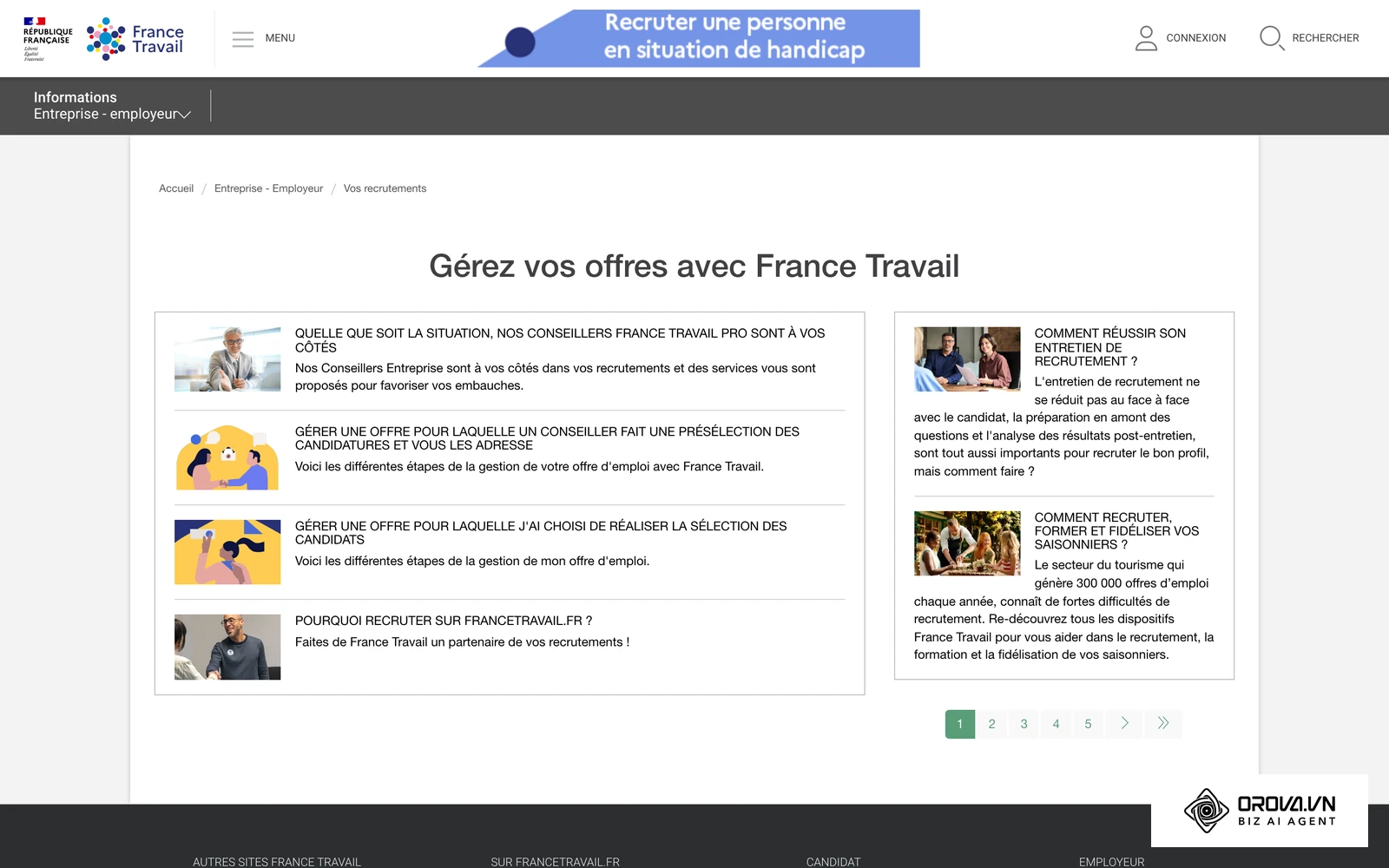1389x868 pixels.
Task: Open article about Conseillers France Travail Pro
Action: 560,340
